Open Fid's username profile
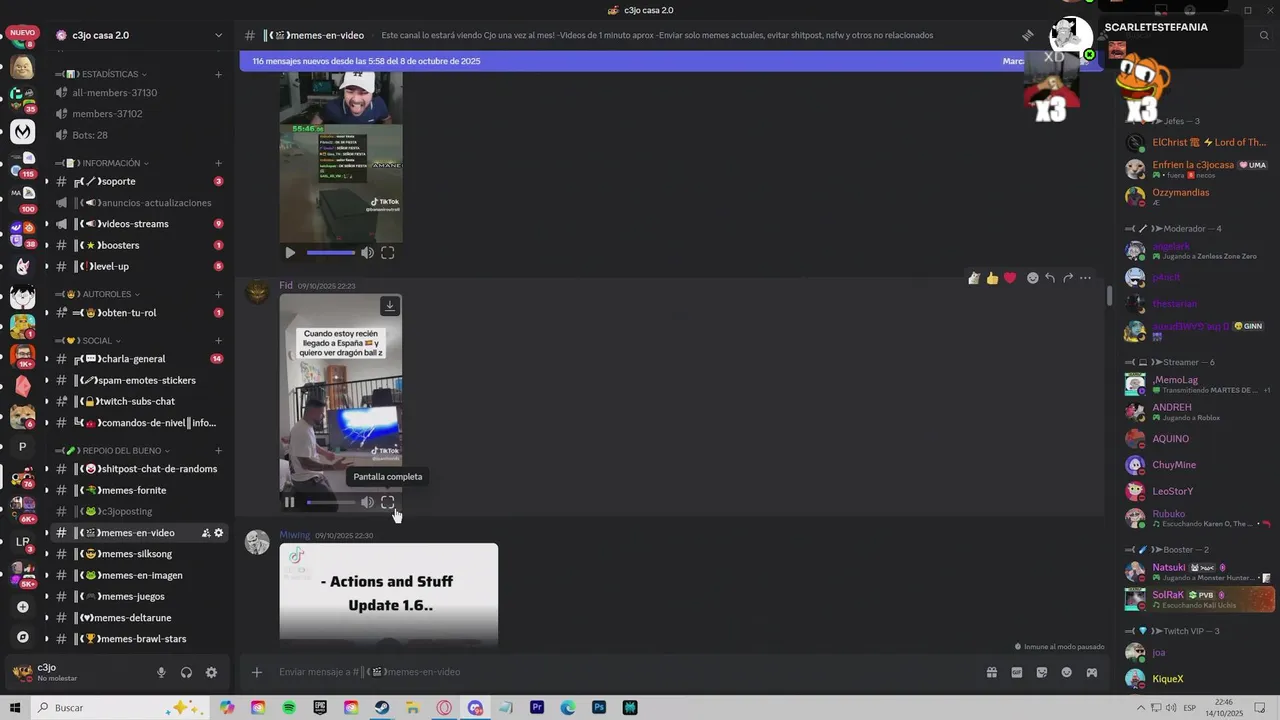Image resolution: width=1280 pixels, height=720 pixels. click(286, 285)
